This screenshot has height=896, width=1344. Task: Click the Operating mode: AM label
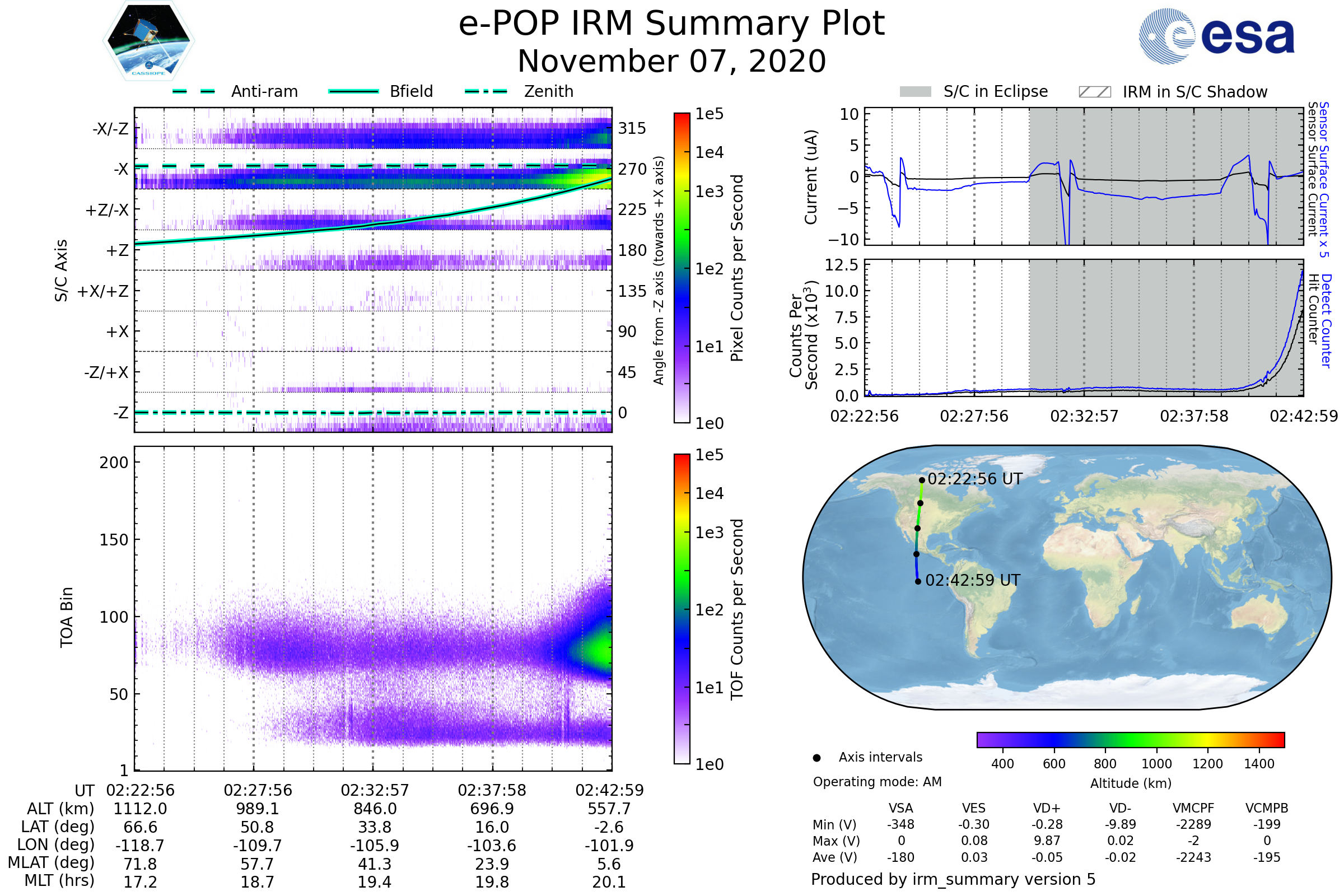(x=877, y=782)
